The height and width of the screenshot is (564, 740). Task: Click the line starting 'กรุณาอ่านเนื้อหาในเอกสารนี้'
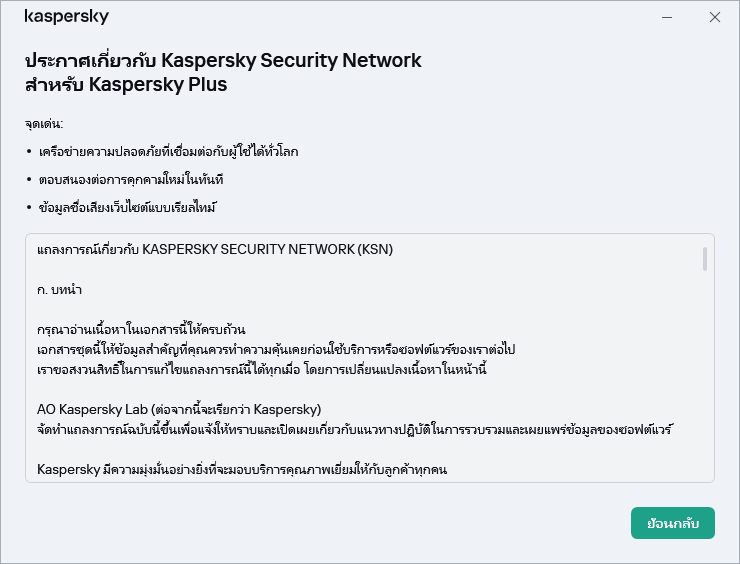coord(141,329)
